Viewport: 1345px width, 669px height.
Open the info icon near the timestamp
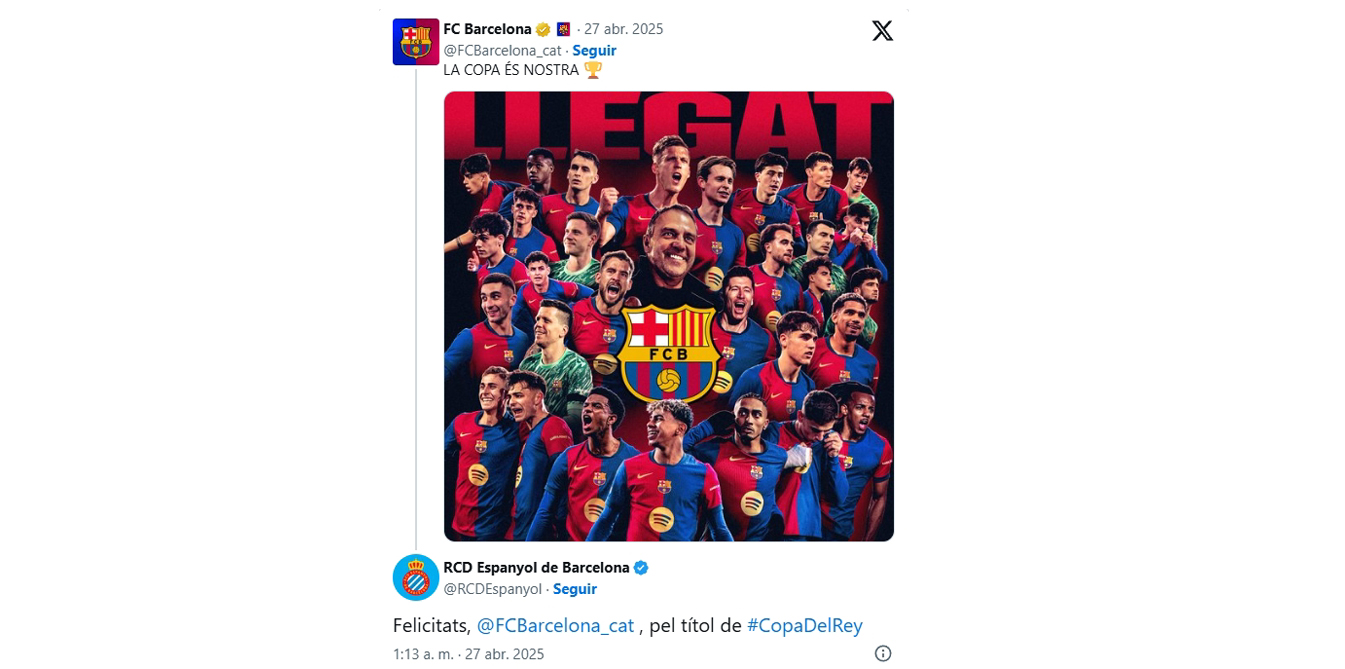pyautogui.click(x=881, y=652)
